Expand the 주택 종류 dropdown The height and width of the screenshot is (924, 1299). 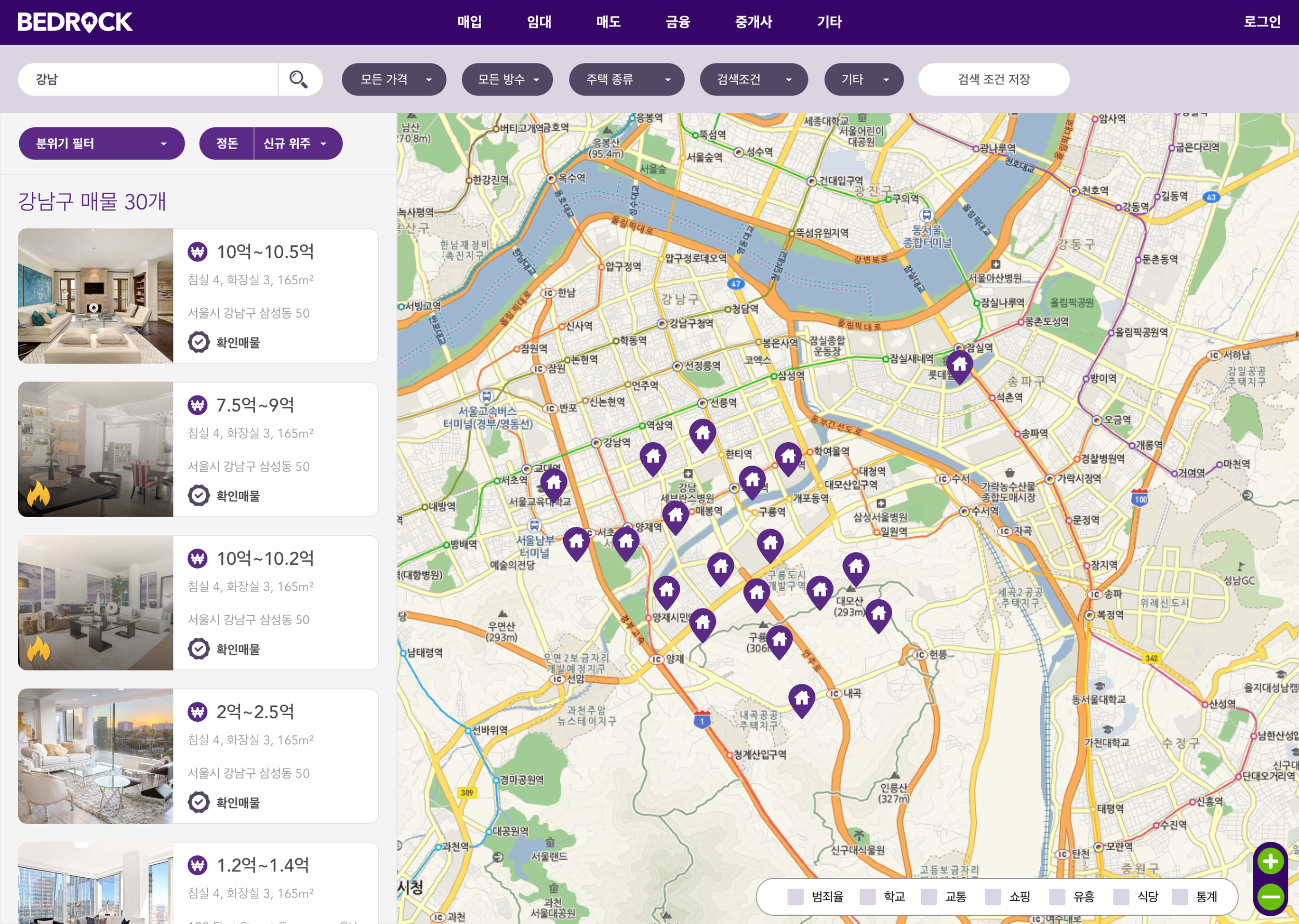626,79
